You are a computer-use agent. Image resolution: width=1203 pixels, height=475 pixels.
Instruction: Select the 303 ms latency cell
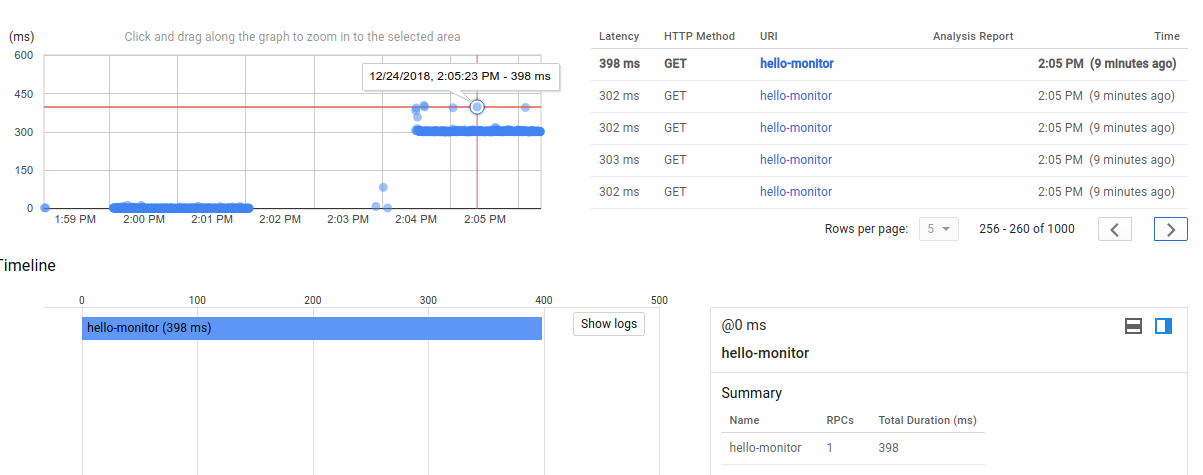[618, 160]
